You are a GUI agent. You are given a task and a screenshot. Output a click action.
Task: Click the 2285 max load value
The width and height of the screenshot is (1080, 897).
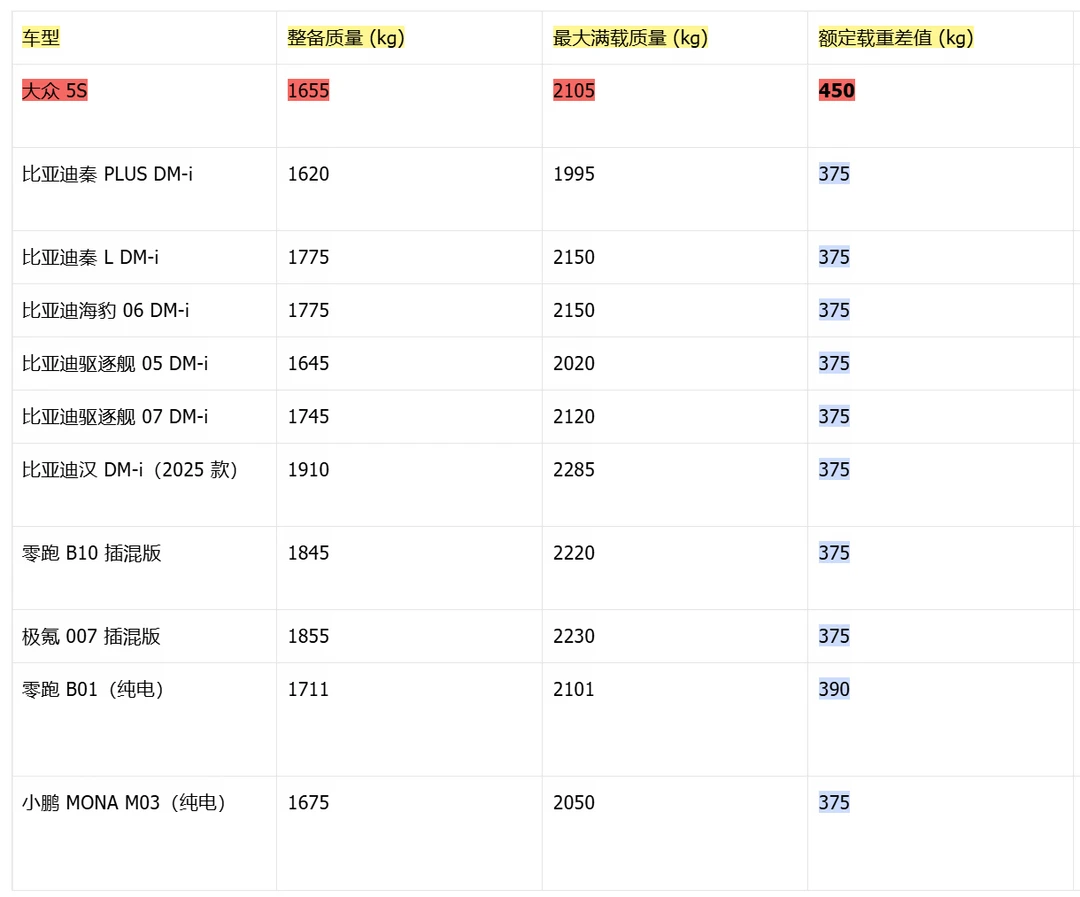pyautogui.click(x=574, y=469)
